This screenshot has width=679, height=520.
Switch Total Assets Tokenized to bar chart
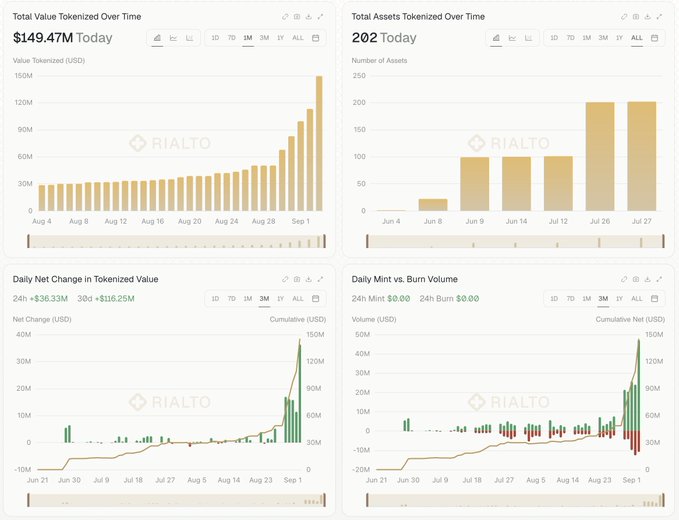(528, 38)
